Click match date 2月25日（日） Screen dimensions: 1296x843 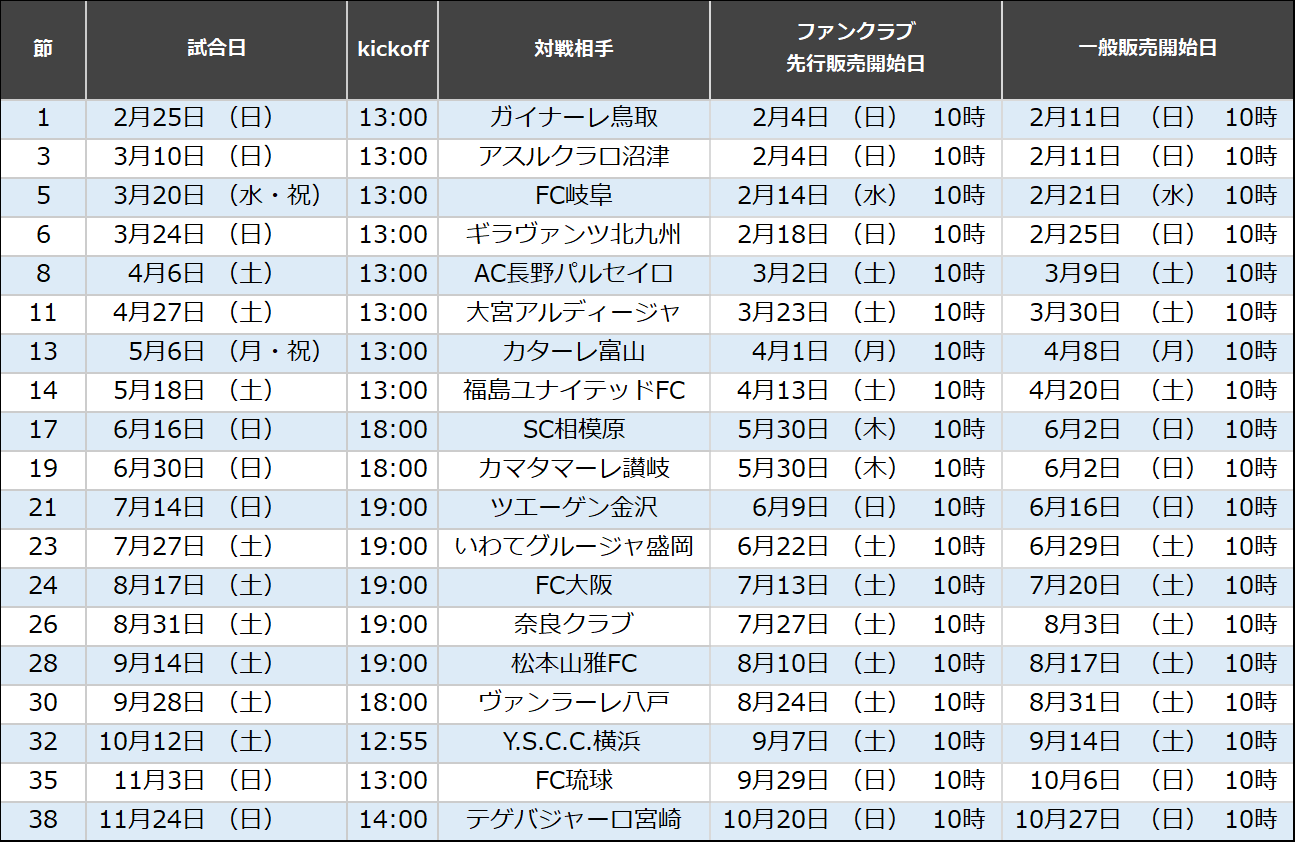point(194,118)
